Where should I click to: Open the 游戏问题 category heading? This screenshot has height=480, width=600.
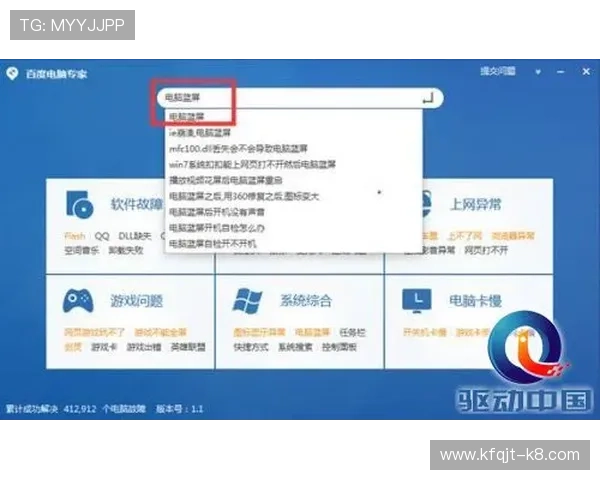[137, 301]
